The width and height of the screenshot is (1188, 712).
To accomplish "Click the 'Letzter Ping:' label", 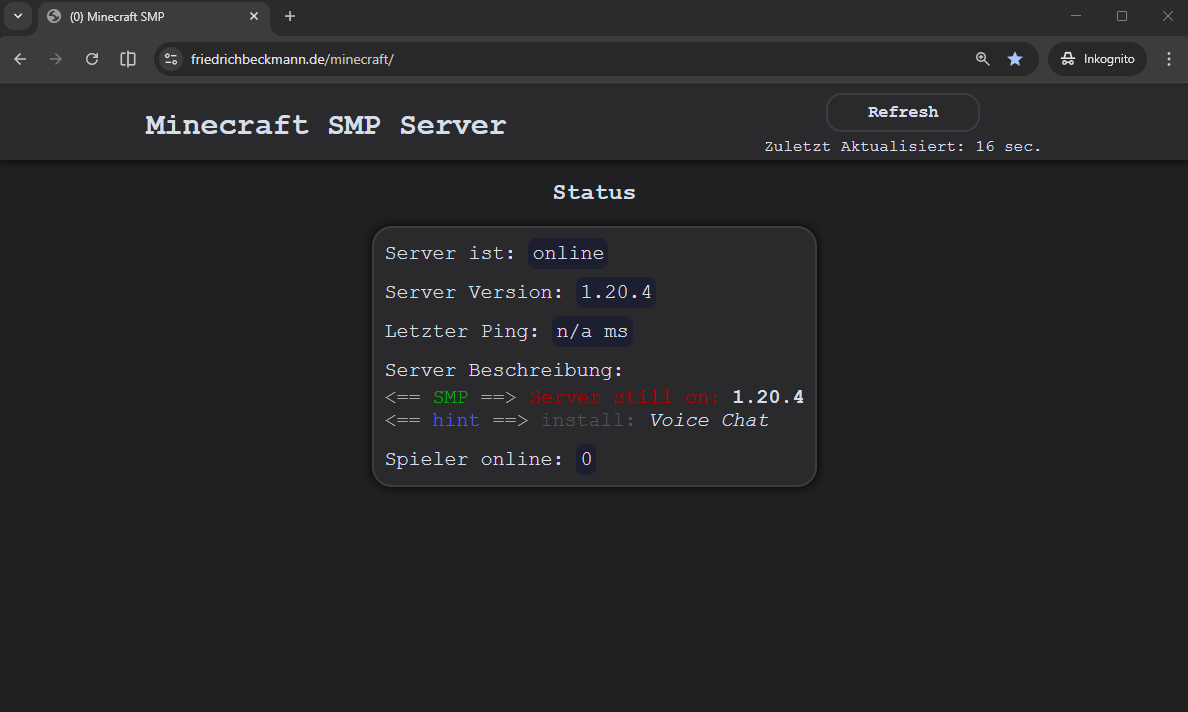I will click(461, 332).
